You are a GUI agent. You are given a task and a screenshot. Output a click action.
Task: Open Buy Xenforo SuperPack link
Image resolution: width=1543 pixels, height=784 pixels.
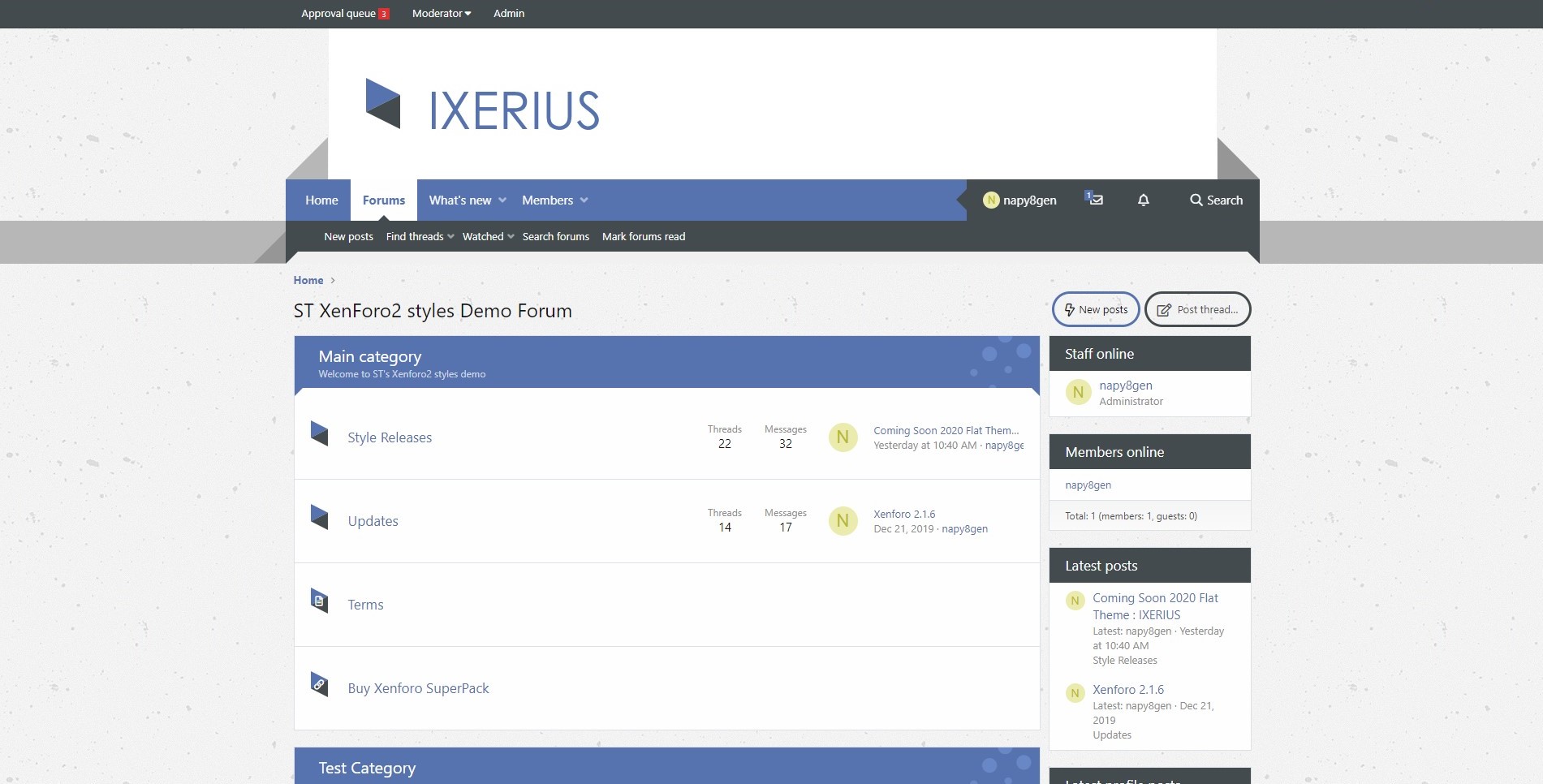(x=418, y=688)
